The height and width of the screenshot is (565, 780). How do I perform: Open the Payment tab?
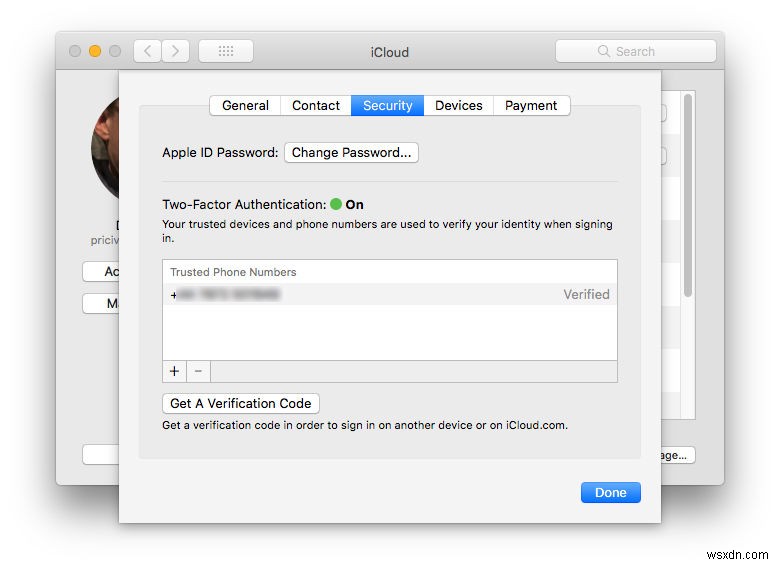tap(531, 105)
